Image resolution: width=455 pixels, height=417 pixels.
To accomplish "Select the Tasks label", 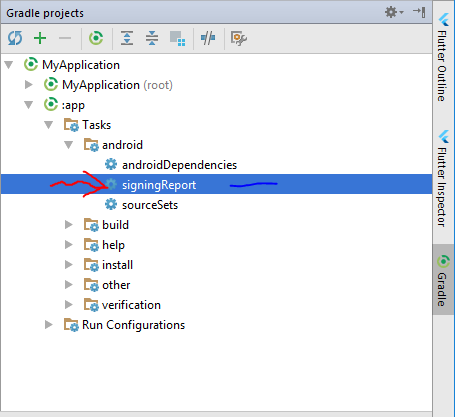I will coord(97,125).
